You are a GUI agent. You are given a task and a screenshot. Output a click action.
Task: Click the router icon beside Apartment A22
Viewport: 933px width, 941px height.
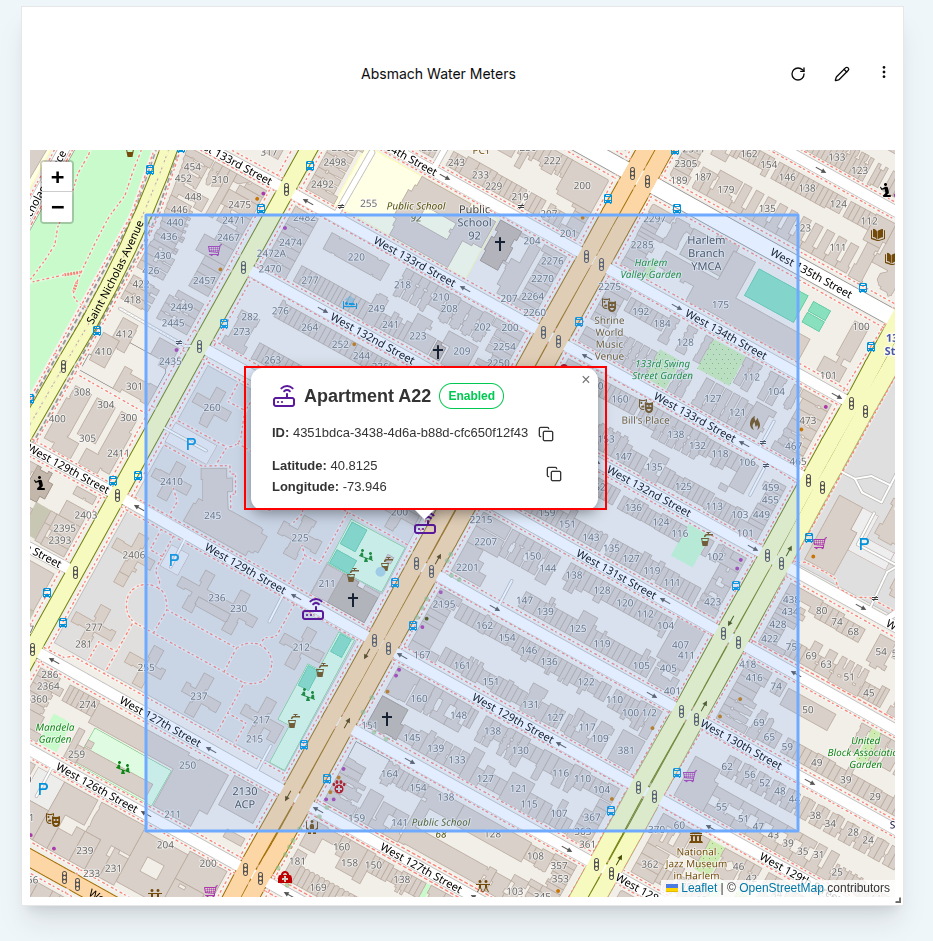tap(284, 396)
